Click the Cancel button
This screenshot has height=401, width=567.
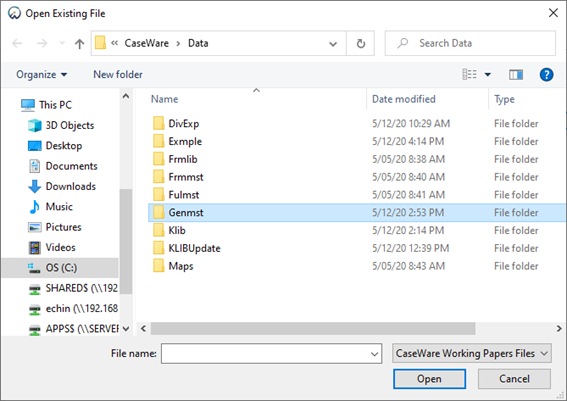pyautogui.click(x=514, y=379)
